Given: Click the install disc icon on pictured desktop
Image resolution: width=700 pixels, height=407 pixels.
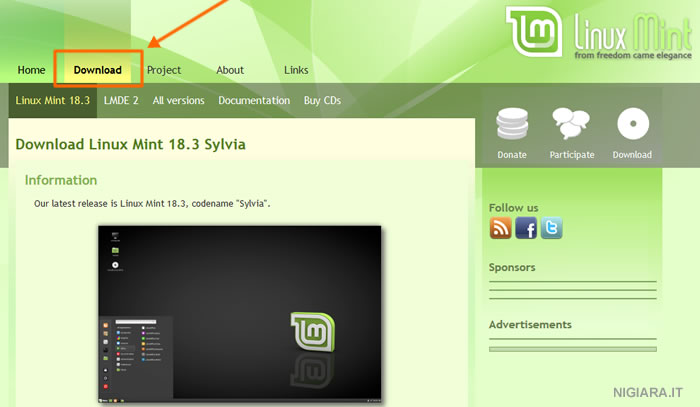Looking at the screenshot, I should 115,265.
